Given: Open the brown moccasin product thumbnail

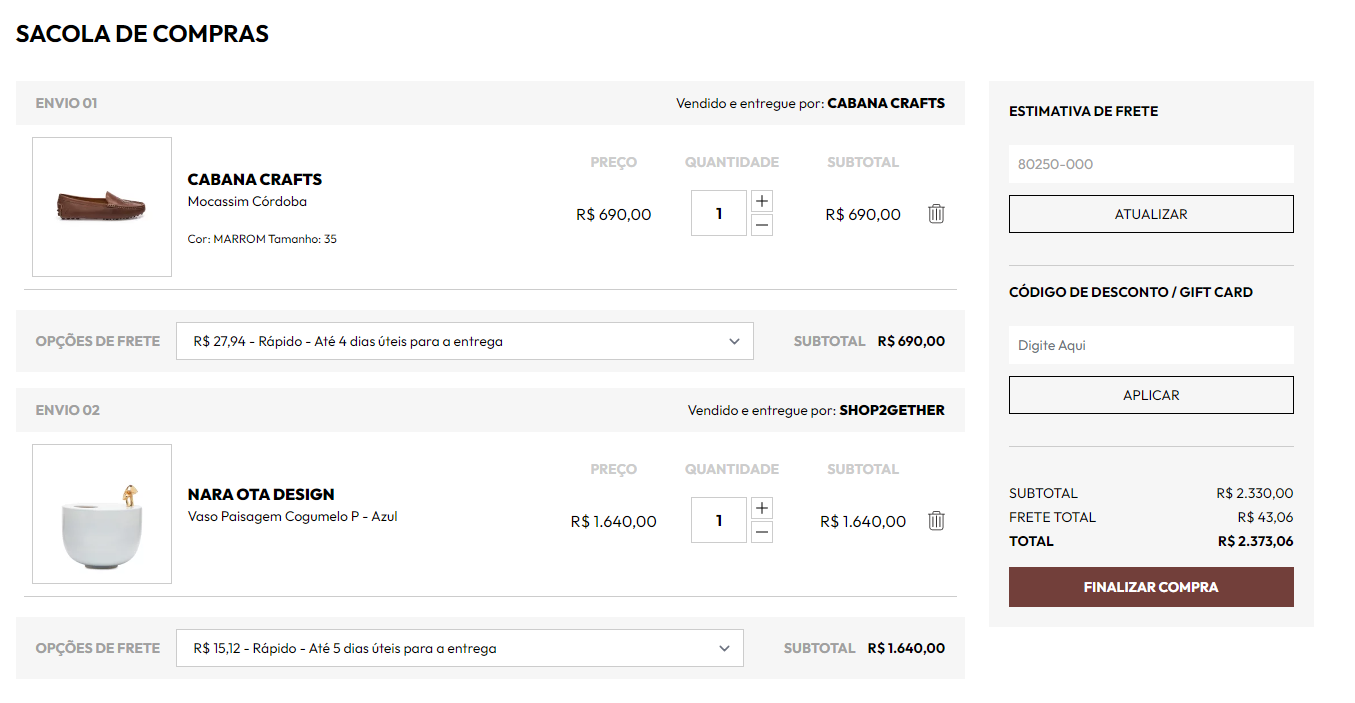Looking at the screenshot, I should pos(102,207).
